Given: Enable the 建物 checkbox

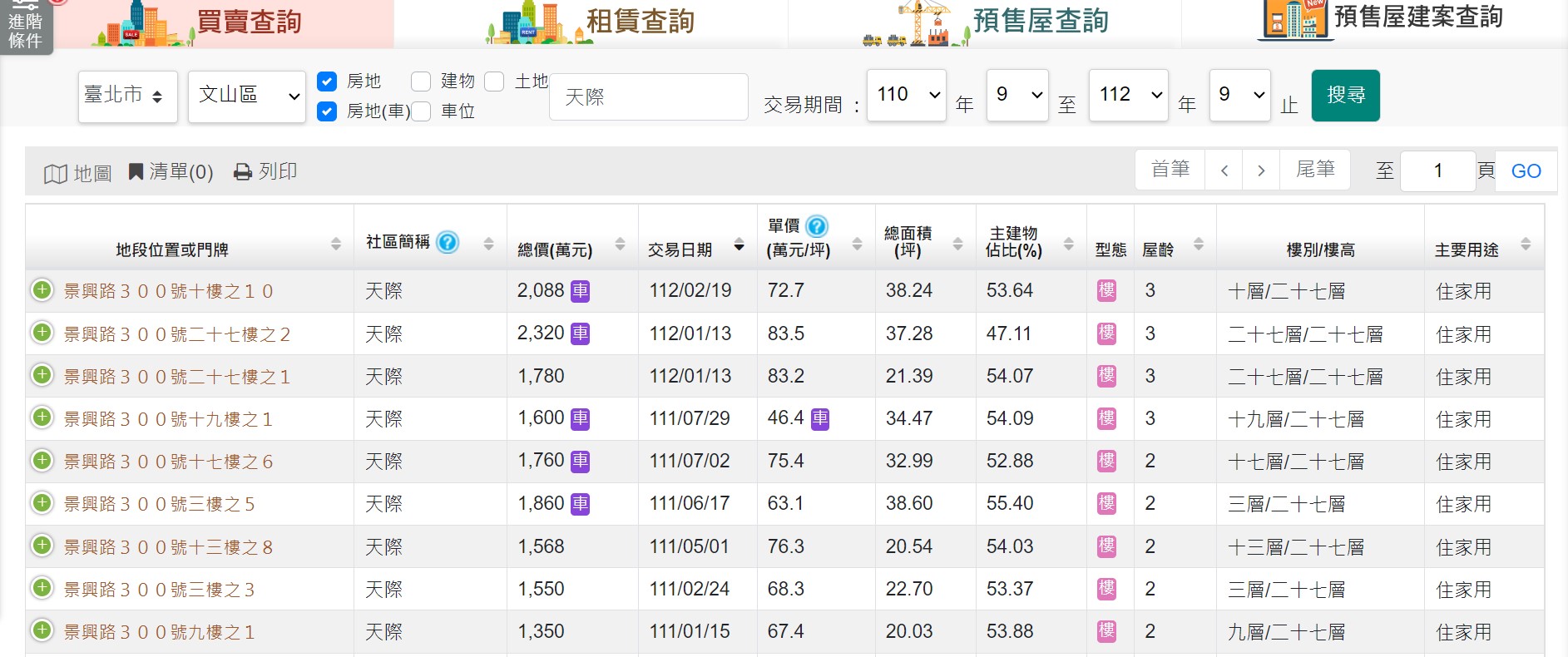Looking at the screenshot, I should point(421,82).
